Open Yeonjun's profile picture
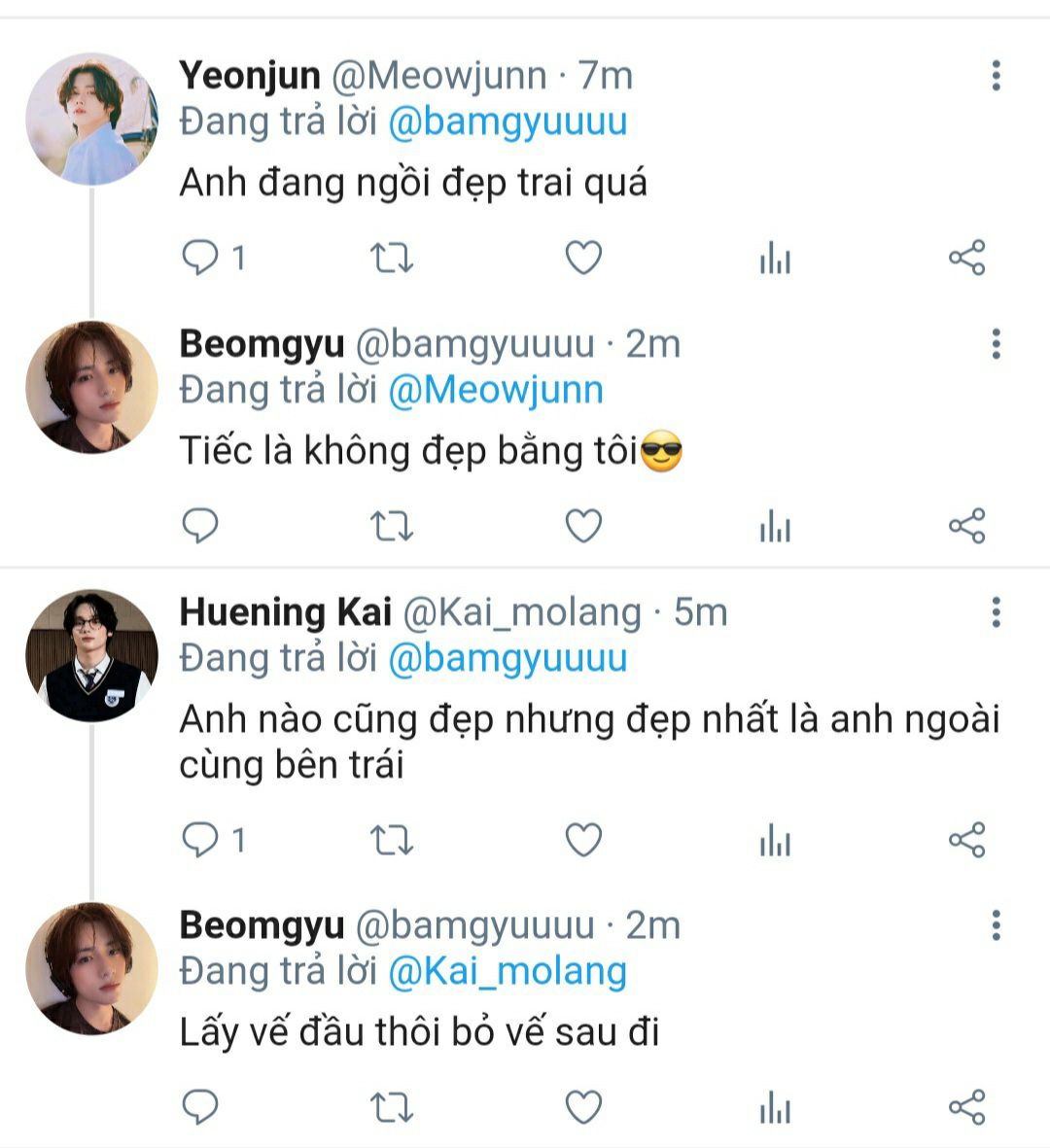This screenshot has height=1148, width=1050. point(91,119)
